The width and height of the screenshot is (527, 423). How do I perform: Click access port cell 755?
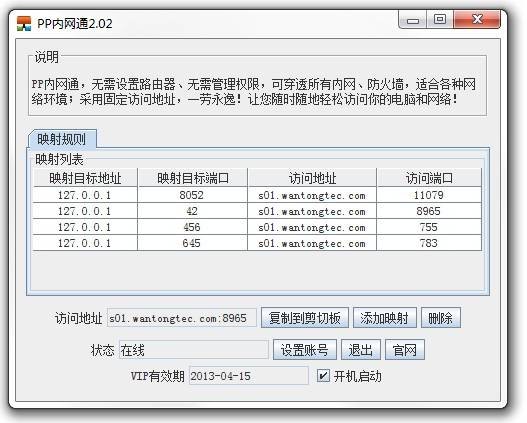click(x=429, y=227)
